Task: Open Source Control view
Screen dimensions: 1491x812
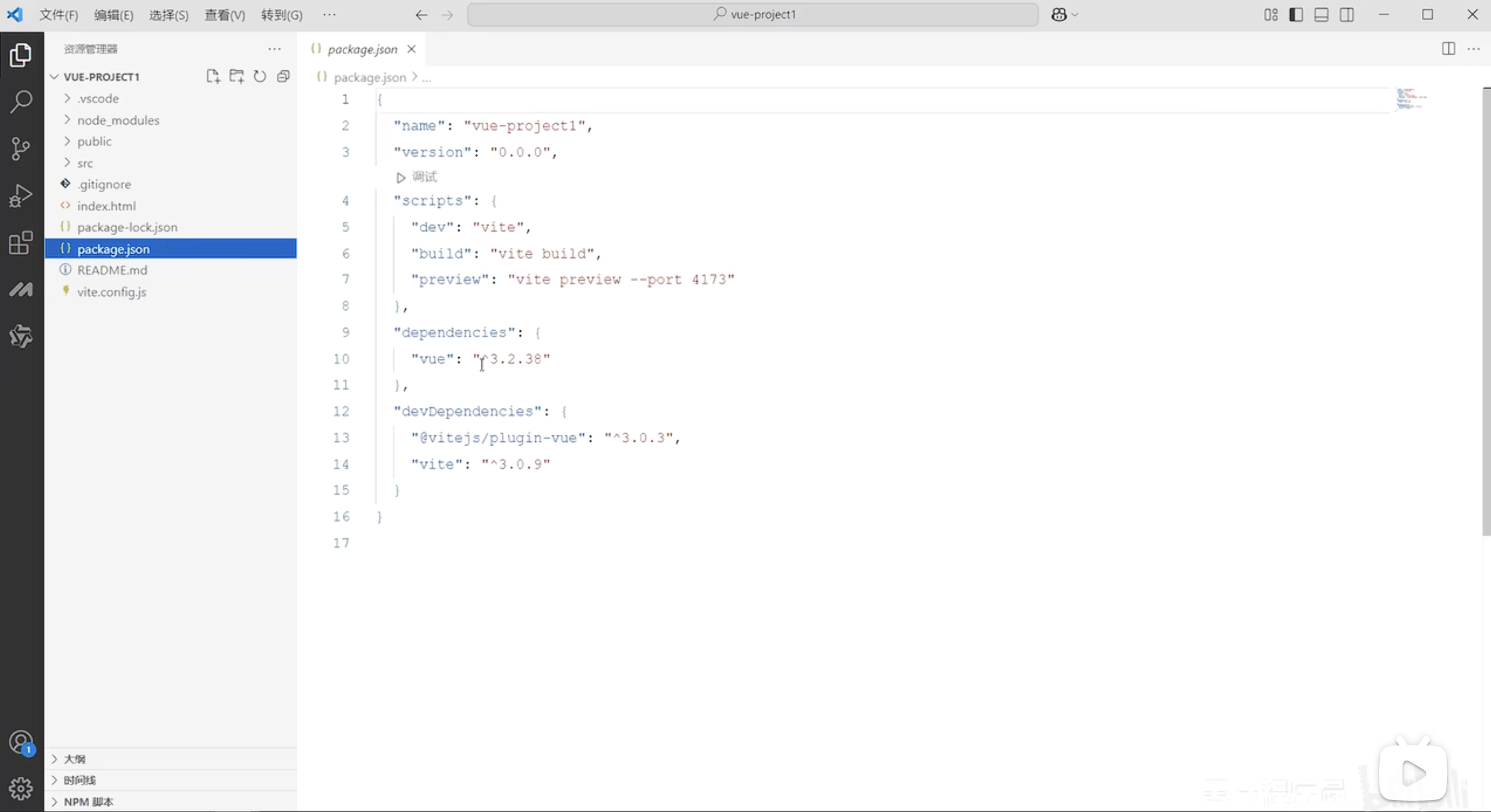Action: [x=21, y=149]
